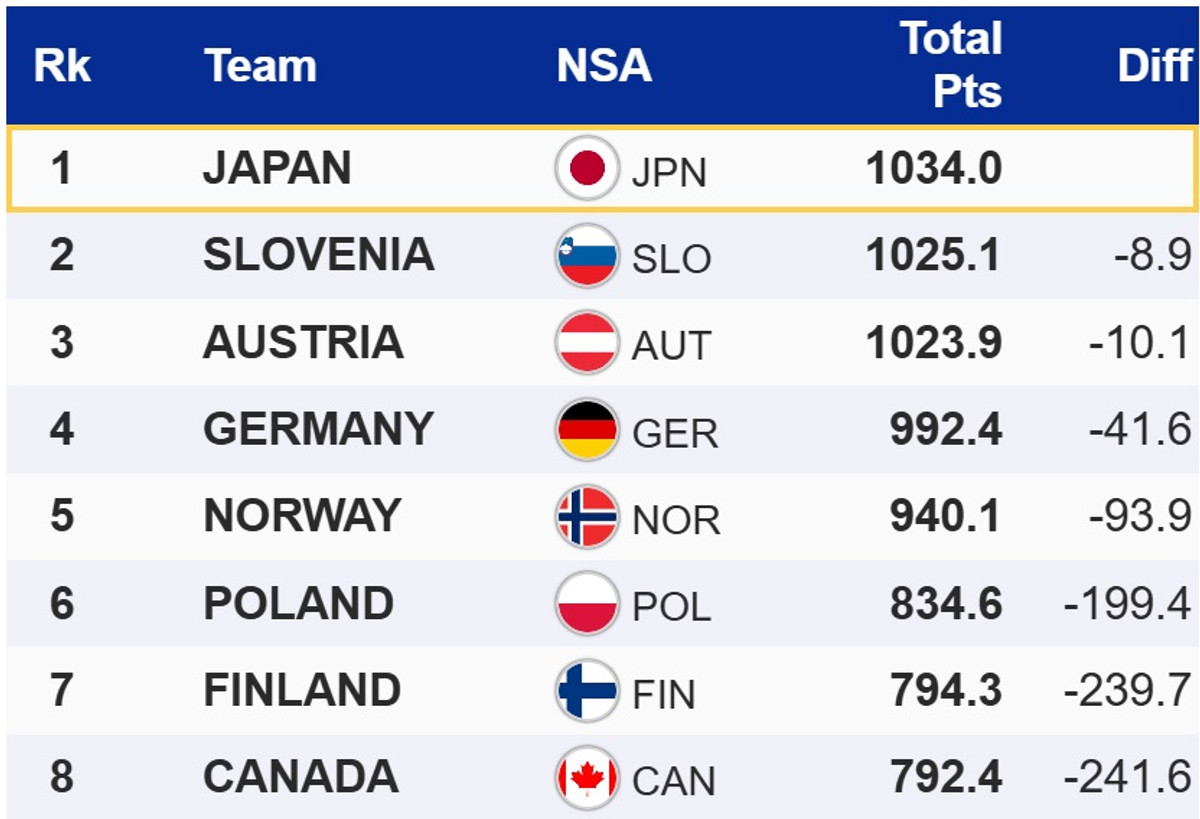The height and width of the screenshot is (819, 1200).
Task: Open the GERMANY team entry
Action: [x=318, y=430]
